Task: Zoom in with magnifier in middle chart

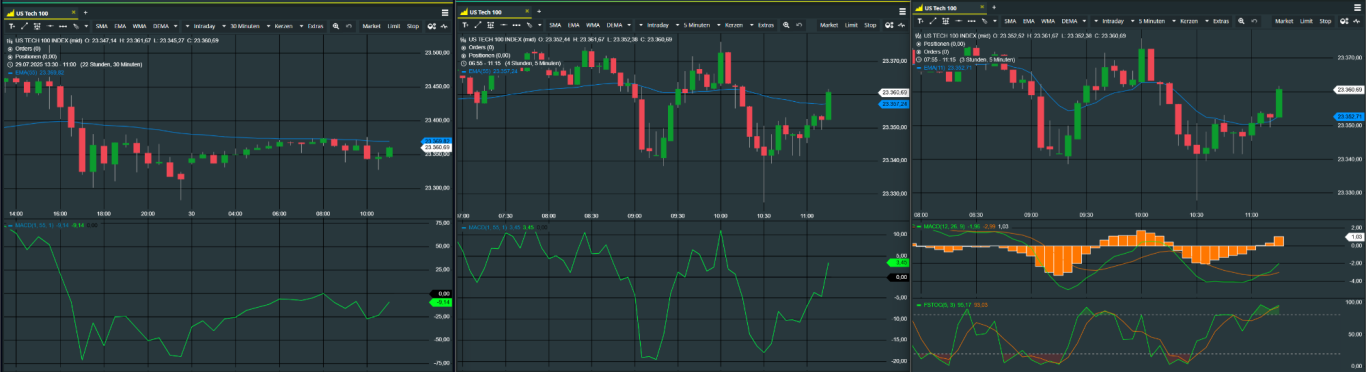Action: click(x=786, y=25)
